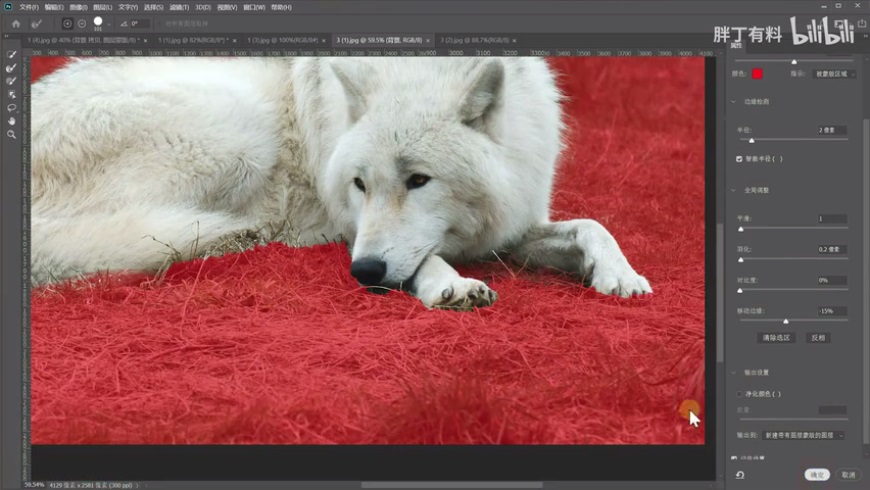Image resolution: width=870 pixels, height=490 pixels.
Task: Select the Zoom magnifier tool
Action: coord(12,133)
